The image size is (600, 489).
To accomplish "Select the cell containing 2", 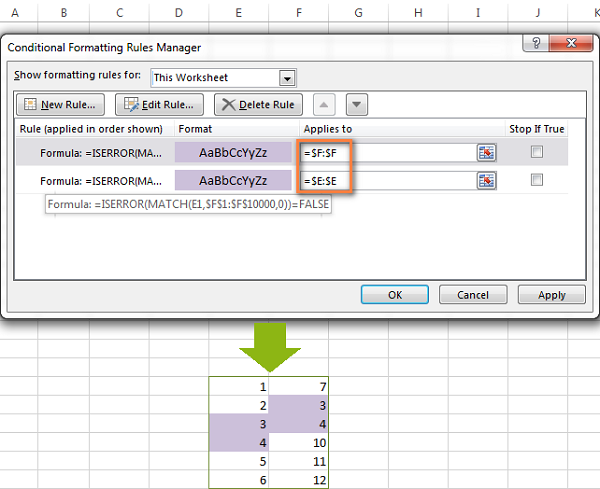I will pyautogui.click(x=239, y=405).
